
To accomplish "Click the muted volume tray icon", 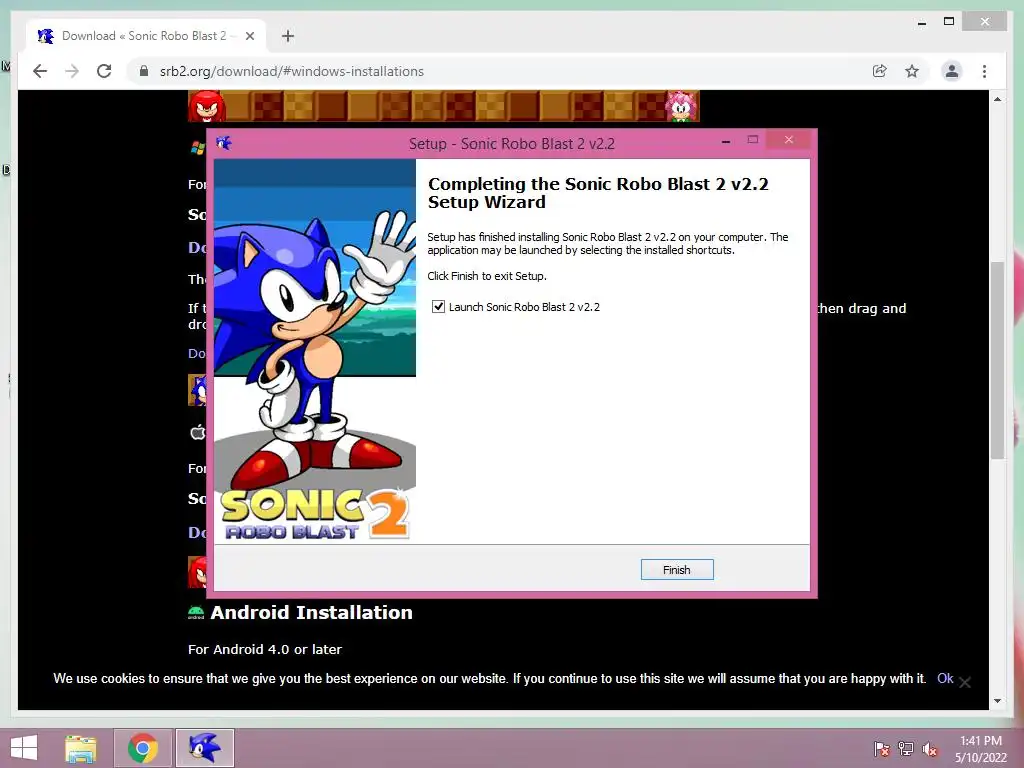I will coord(930,749).
